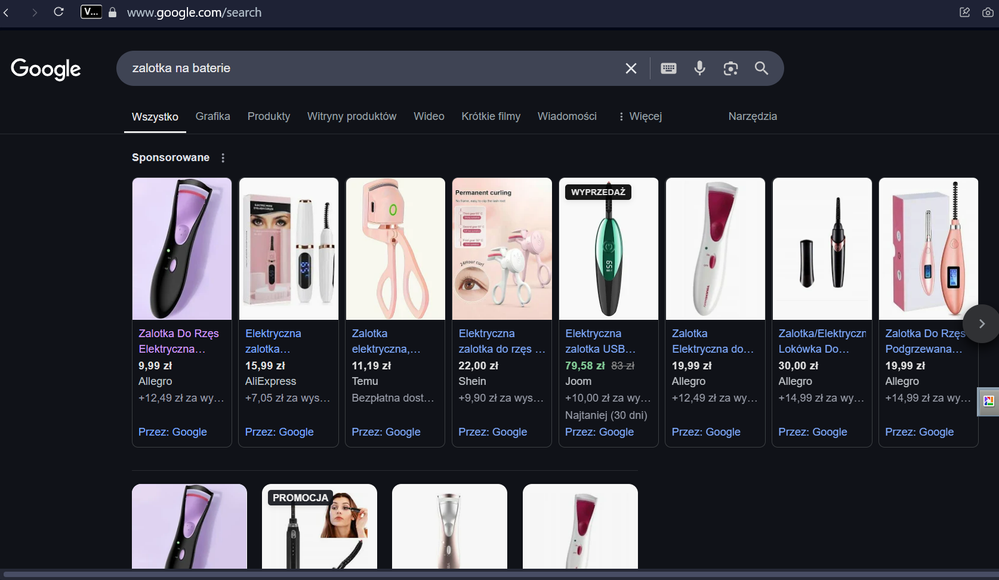999x580 pixels.
Task: Click the 30,00 zł price
Action: pyautogui.click(x=798, y=366)
